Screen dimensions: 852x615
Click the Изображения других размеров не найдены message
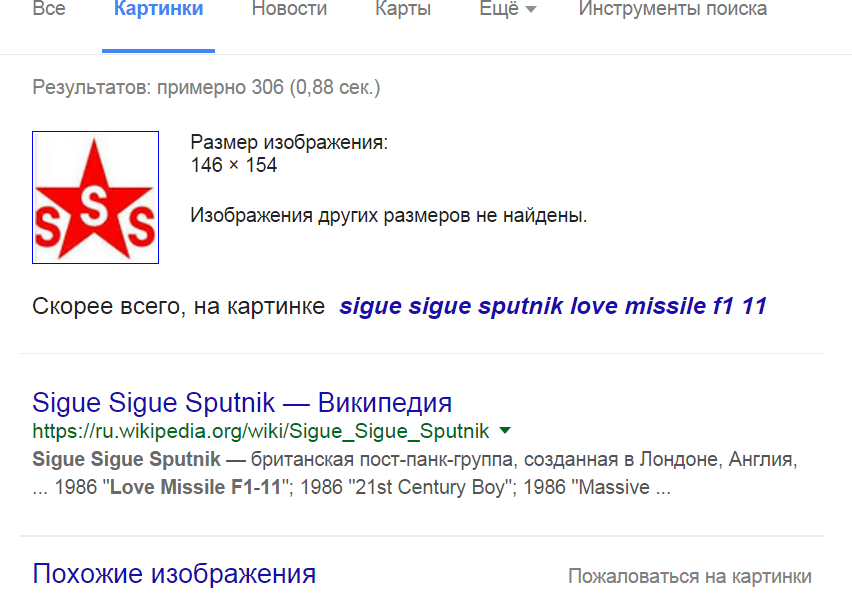point(389,216)
